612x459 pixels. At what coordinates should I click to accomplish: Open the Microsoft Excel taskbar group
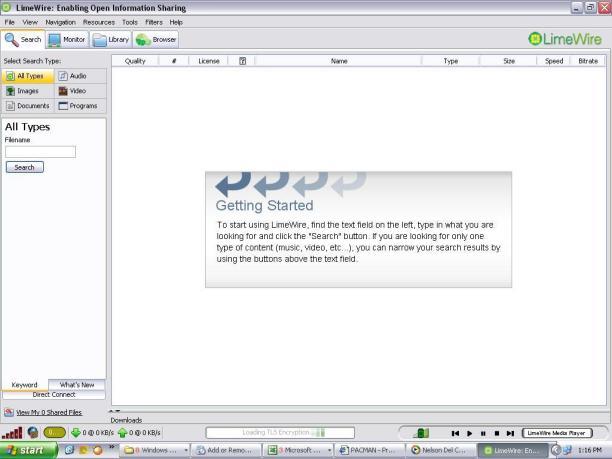(x=299, y=450)
